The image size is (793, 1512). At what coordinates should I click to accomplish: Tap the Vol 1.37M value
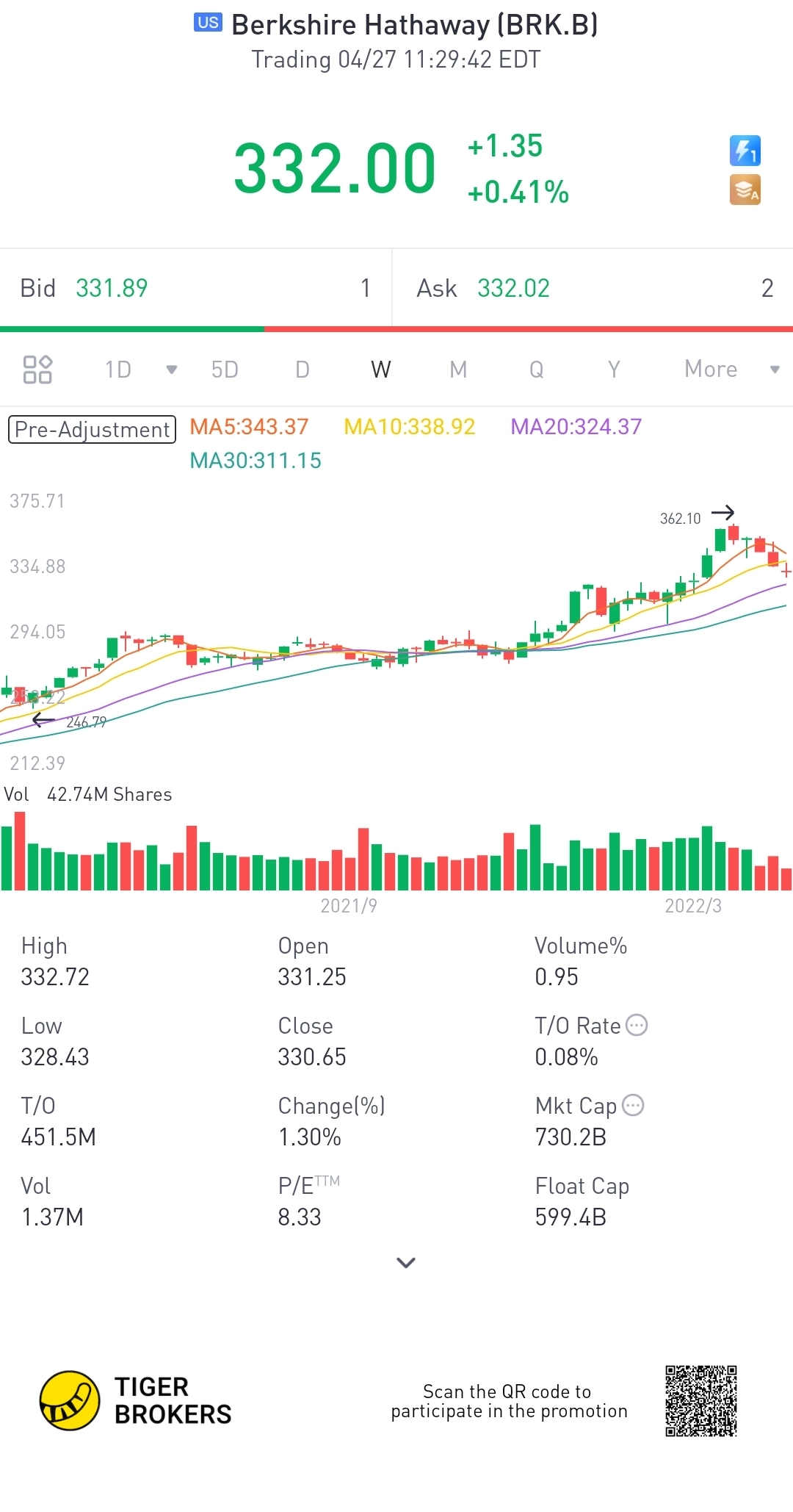tap(52, 1217)
